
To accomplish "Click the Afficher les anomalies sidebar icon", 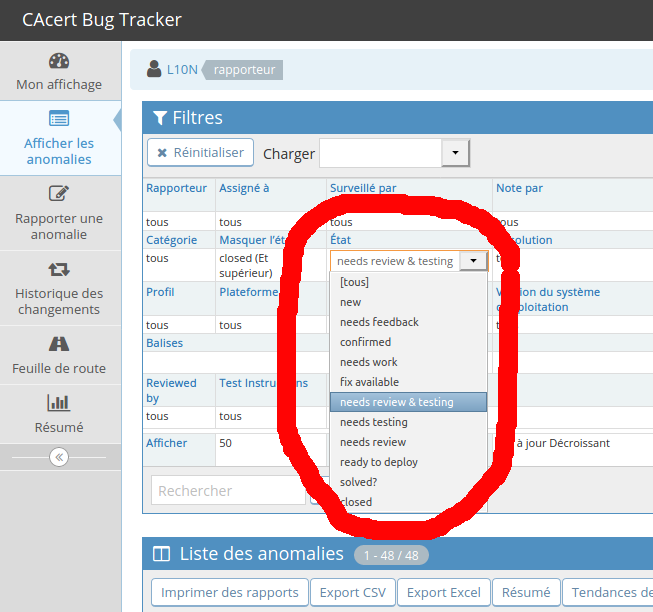I will pos(59,119).
